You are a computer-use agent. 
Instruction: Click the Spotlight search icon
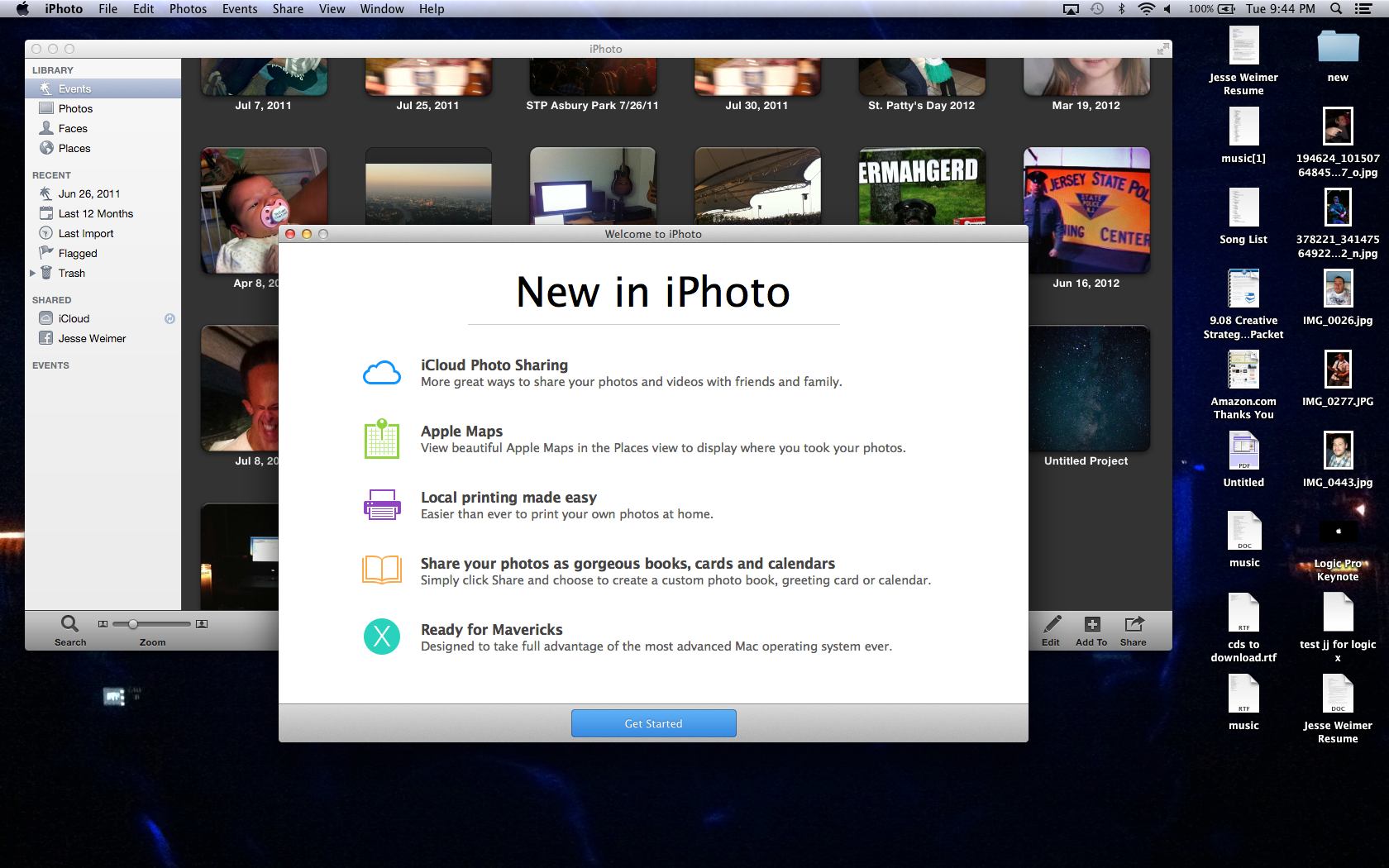(x=1336, y=9)
